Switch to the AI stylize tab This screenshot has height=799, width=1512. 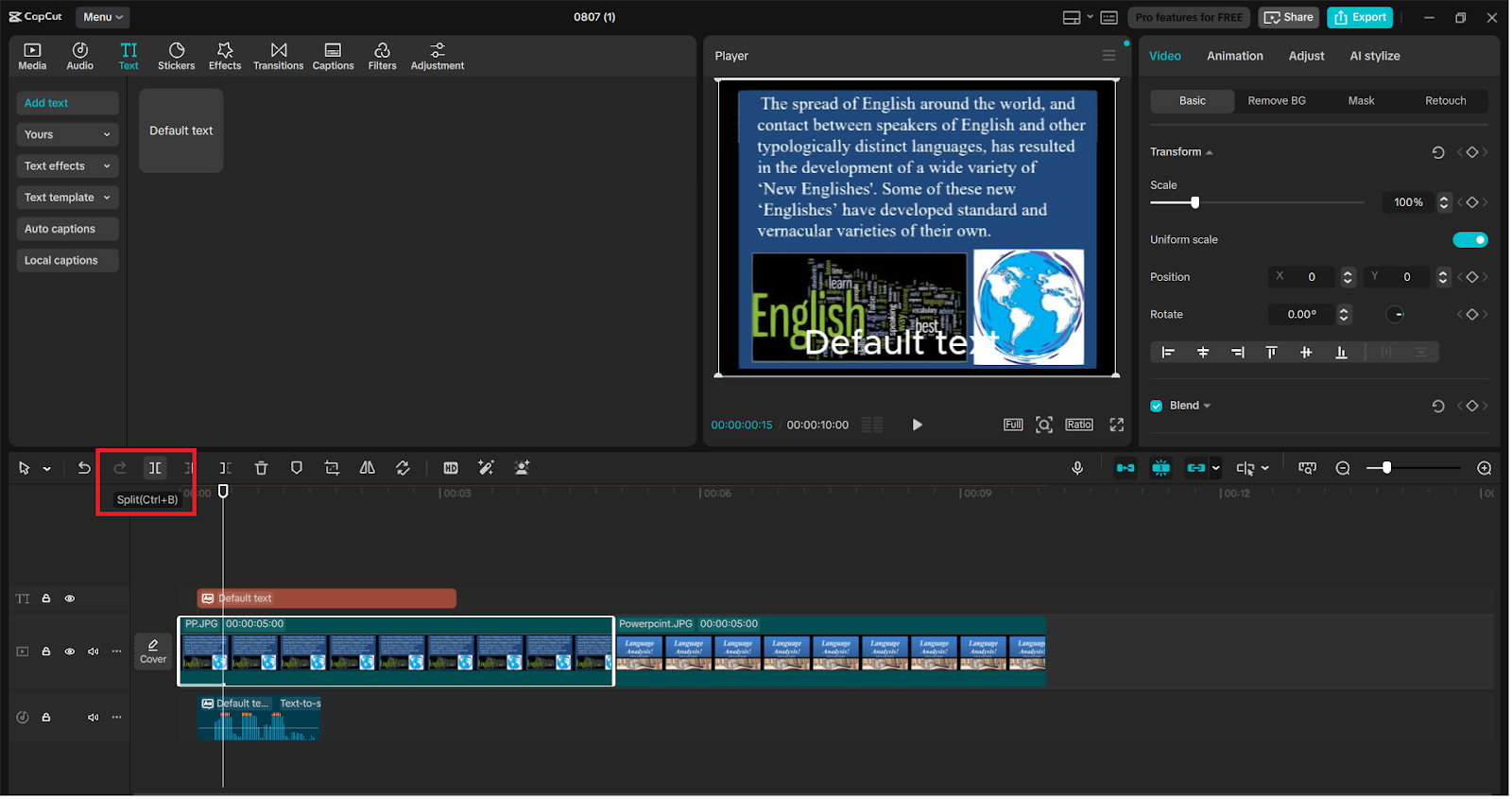1375,56
